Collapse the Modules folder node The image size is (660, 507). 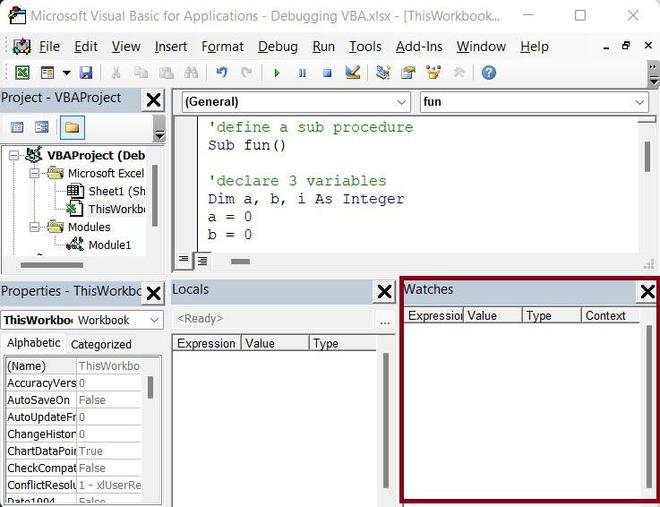[34, 227]
